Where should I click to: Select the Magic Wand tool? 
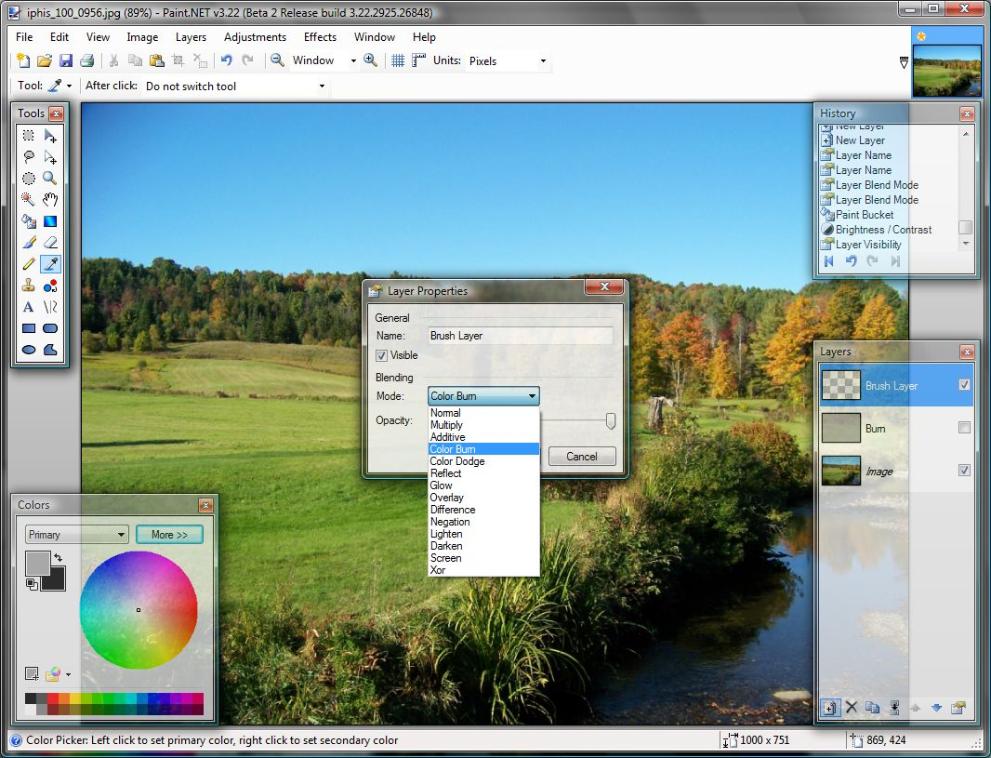coord(29,200)
